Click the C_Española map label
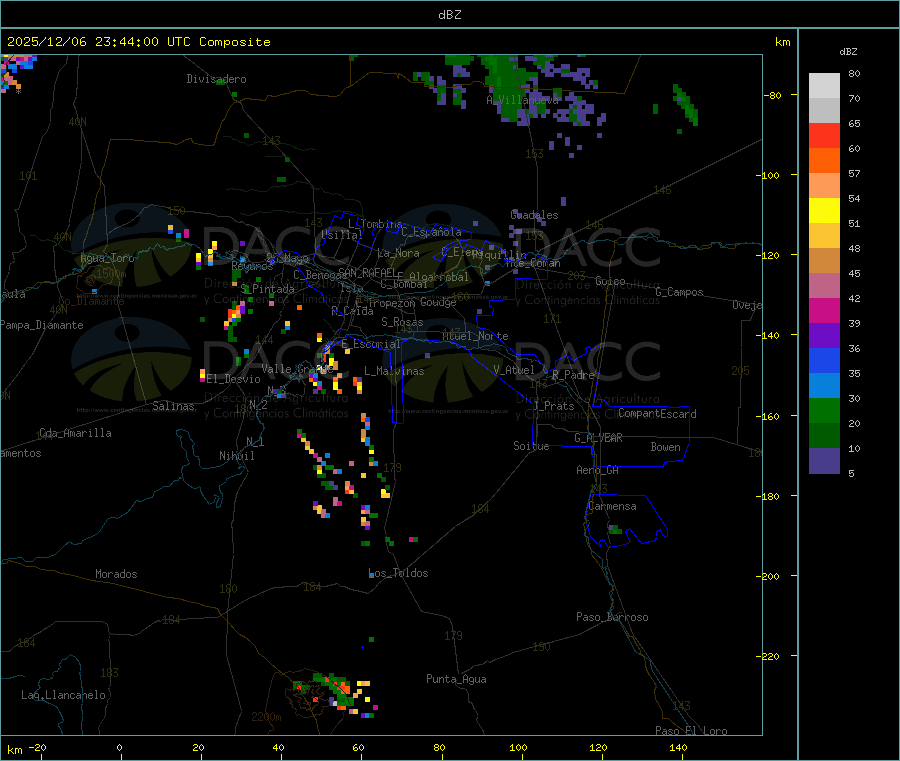 click(431, 232)
